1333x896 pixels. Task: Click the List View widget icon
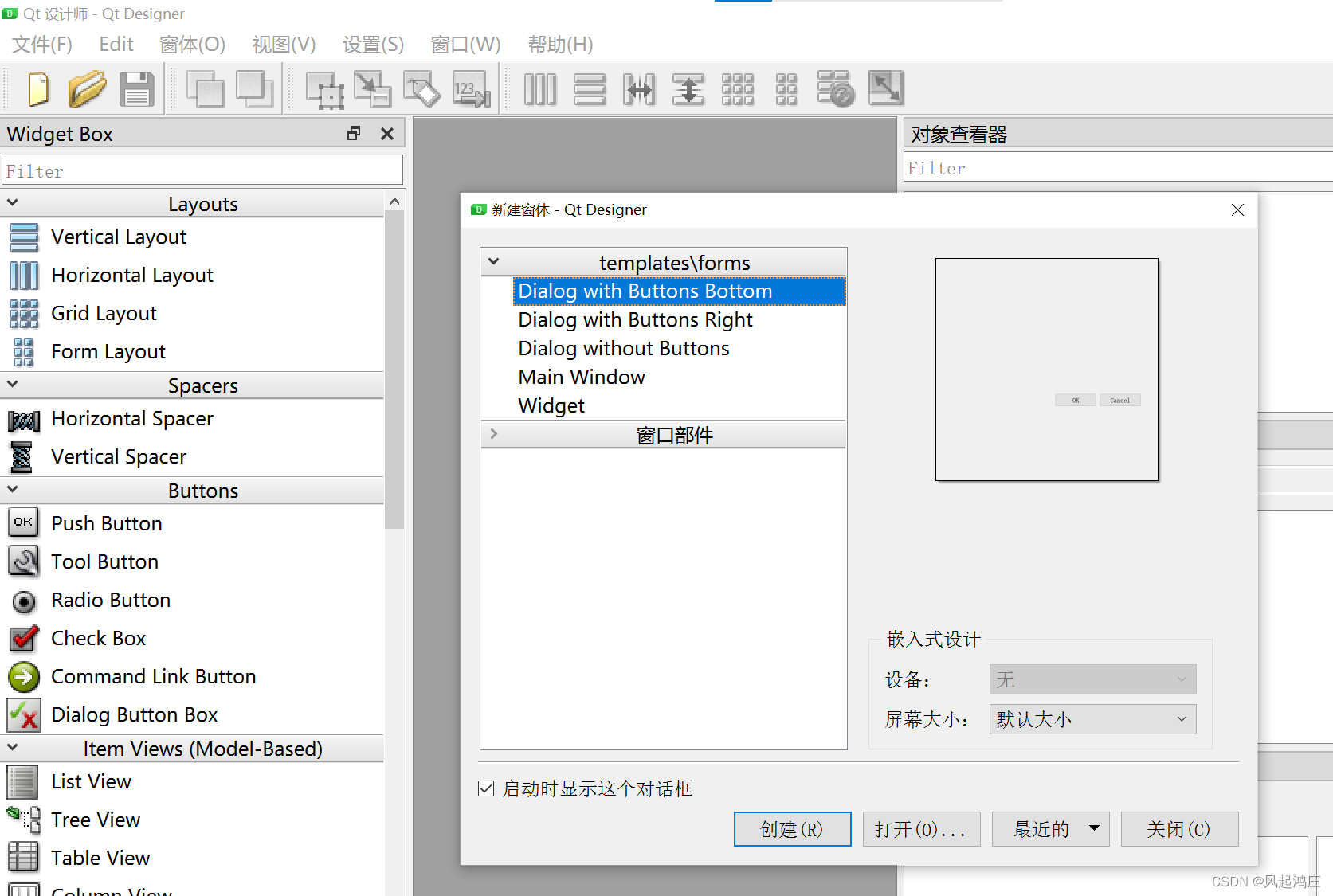pos(22,781)
